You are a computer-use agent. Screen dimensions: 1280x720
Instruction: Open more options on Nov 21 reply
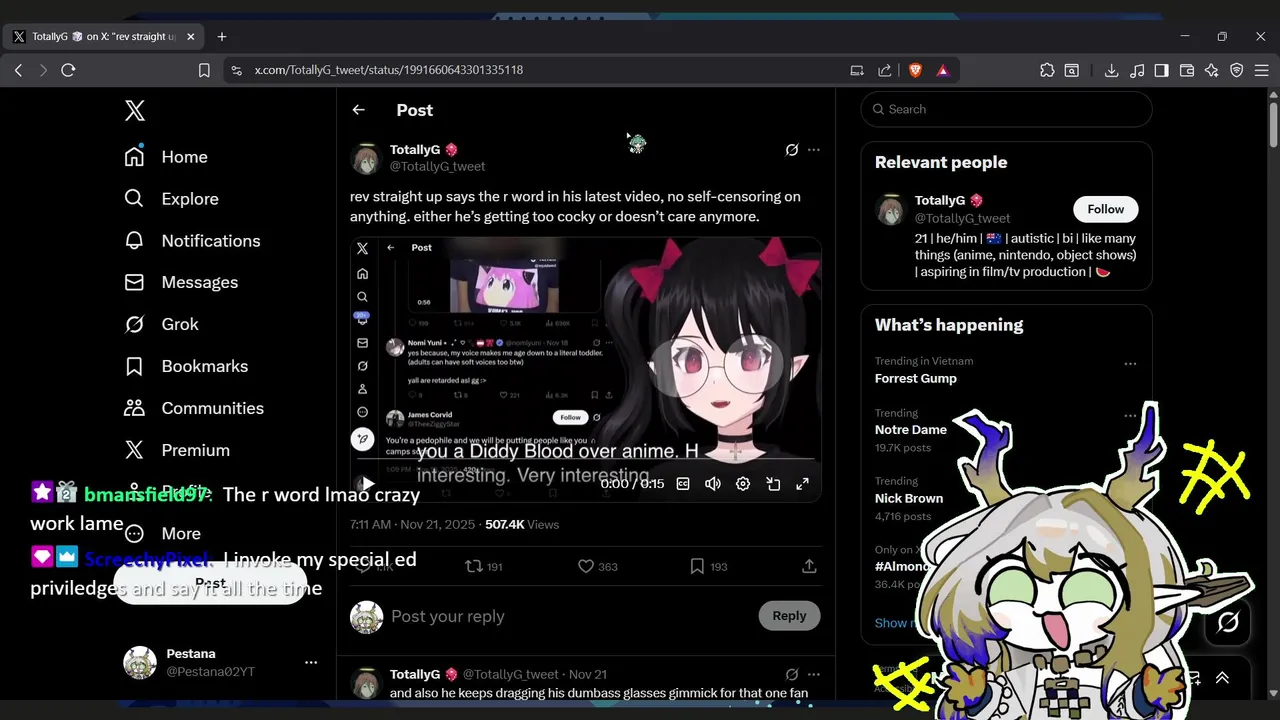pos(814,674)
